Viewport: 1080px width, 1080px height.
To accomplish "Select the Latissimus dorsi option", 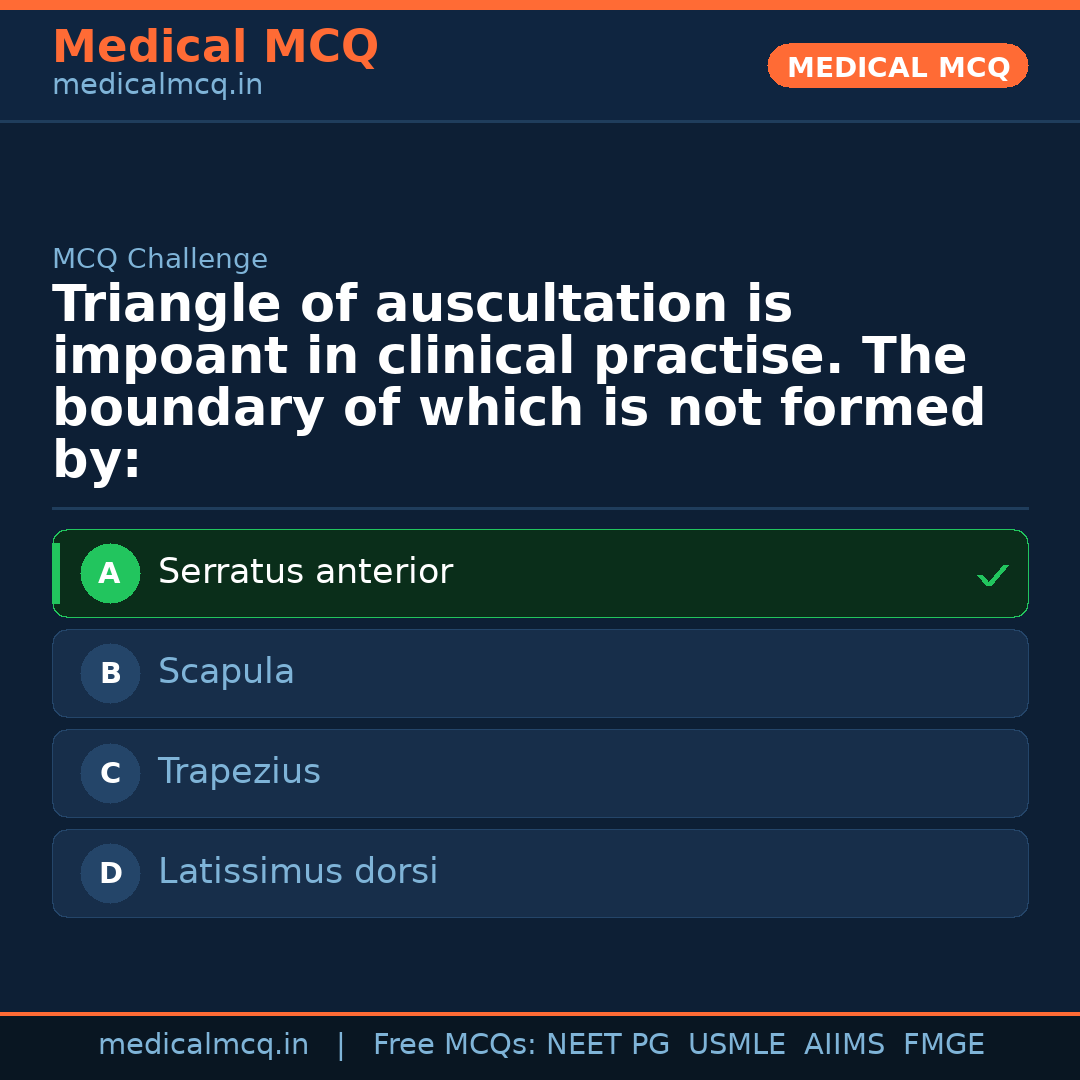I will [298, 872].
